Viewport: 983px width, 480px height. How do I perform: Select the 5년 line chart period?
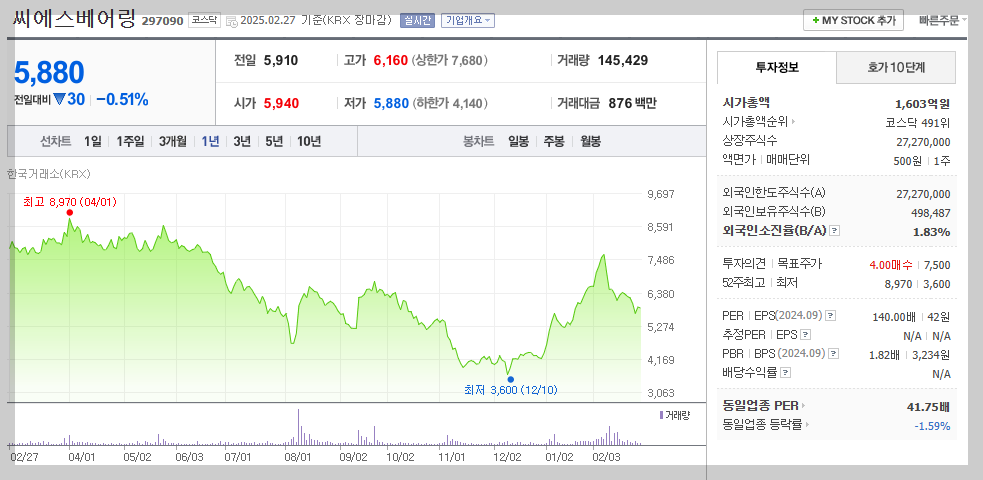pyautogui.click(x=274, y=142)
